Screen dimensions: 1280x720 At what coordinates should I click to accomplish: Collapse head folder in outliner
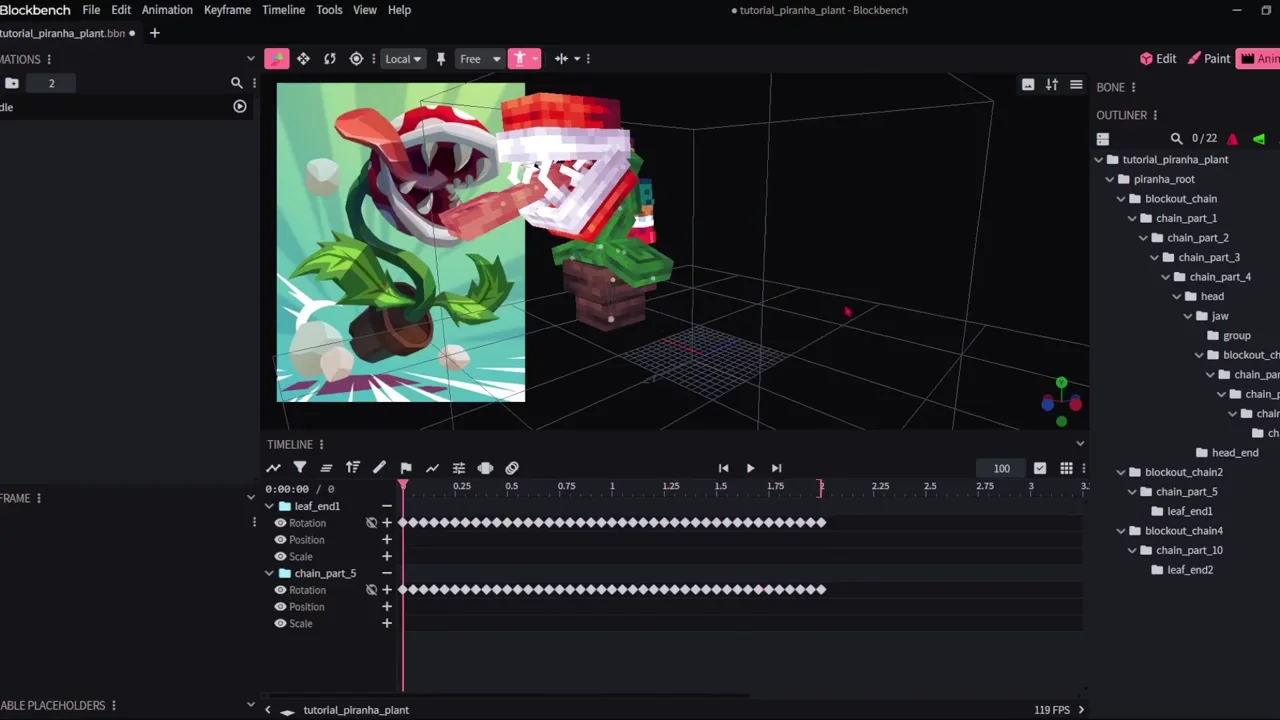(1177, 296)
